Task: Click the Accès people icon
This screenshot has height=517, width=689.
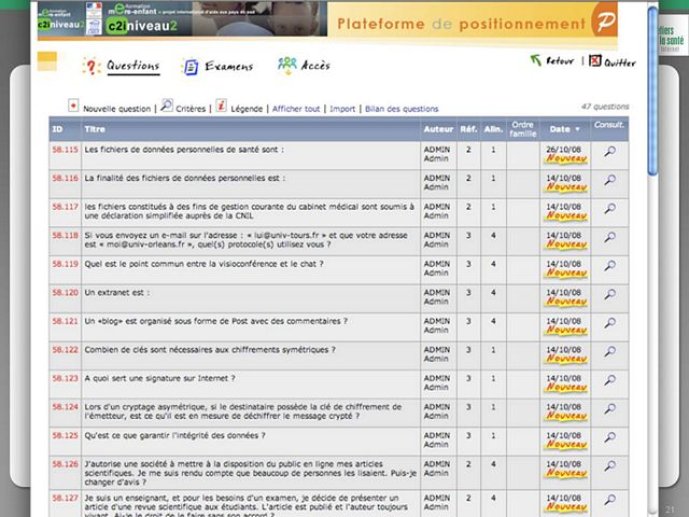Action: pos(287,65)
